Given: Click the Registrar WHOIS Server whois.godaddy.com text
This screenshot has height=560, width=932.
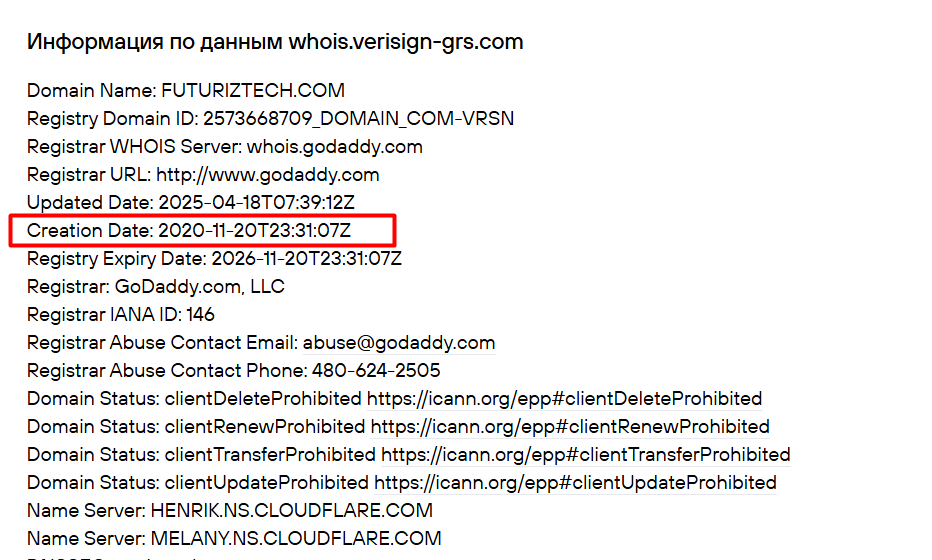Looking at the screenshot, I should point(225,147).
